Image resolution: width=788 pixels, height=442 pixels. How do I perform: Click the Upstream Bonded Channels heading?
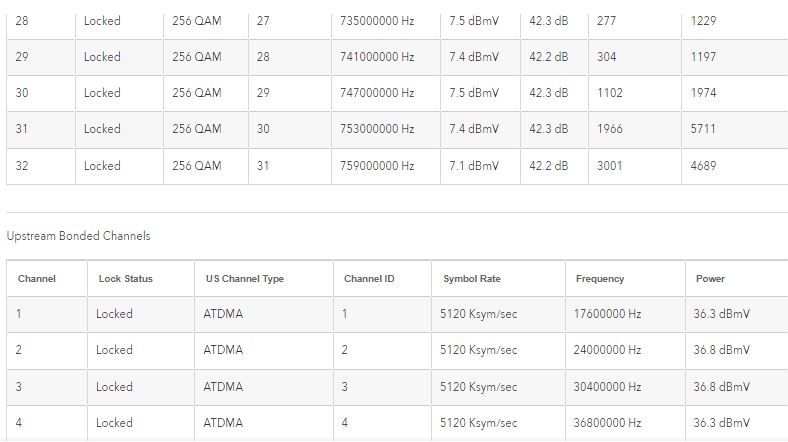click(x=78, y=236)
